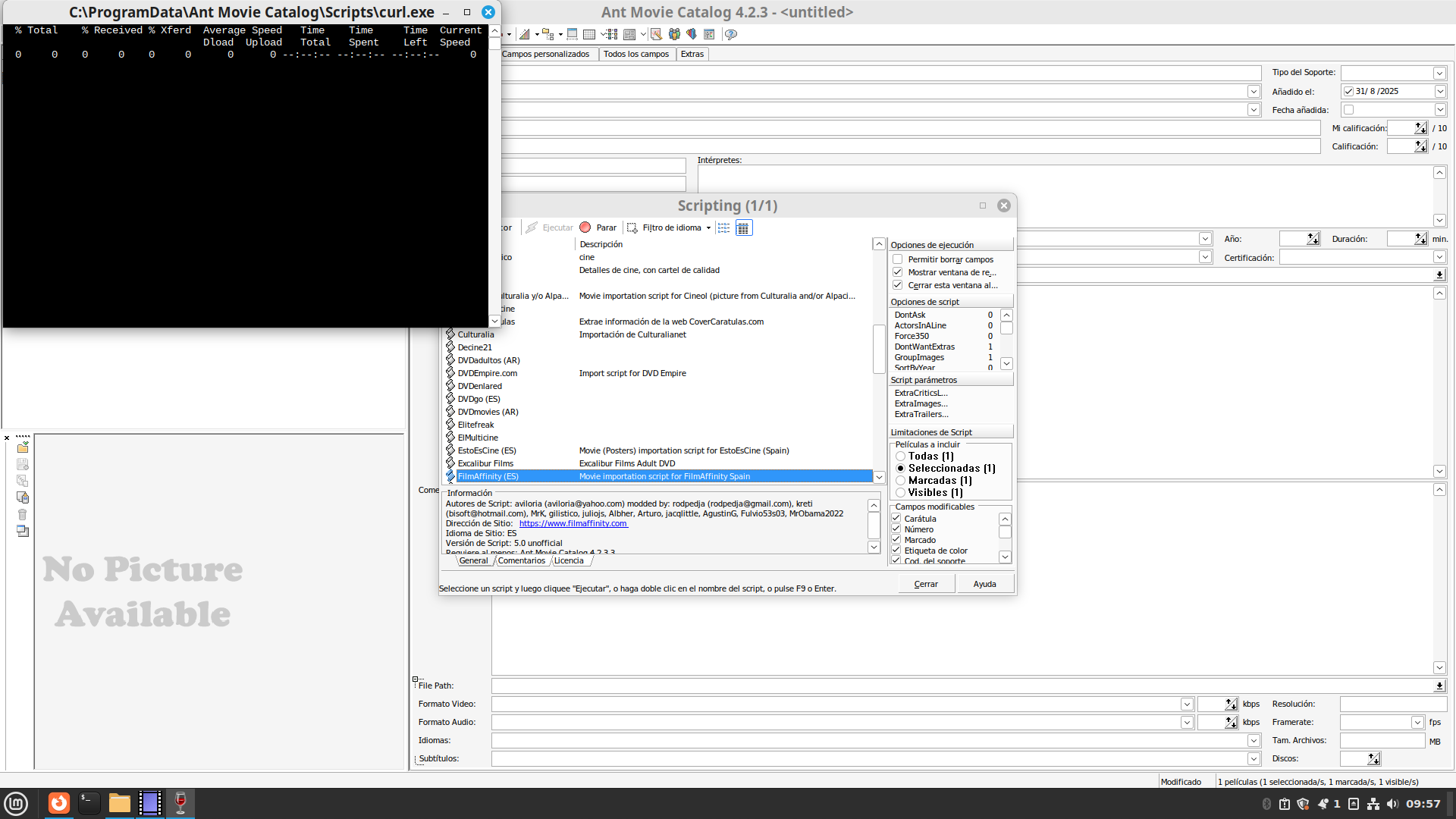Click the film strip Ant Movie Catalog taskbar icon
Screen dimensions: 1456x819
click(150, 803)
